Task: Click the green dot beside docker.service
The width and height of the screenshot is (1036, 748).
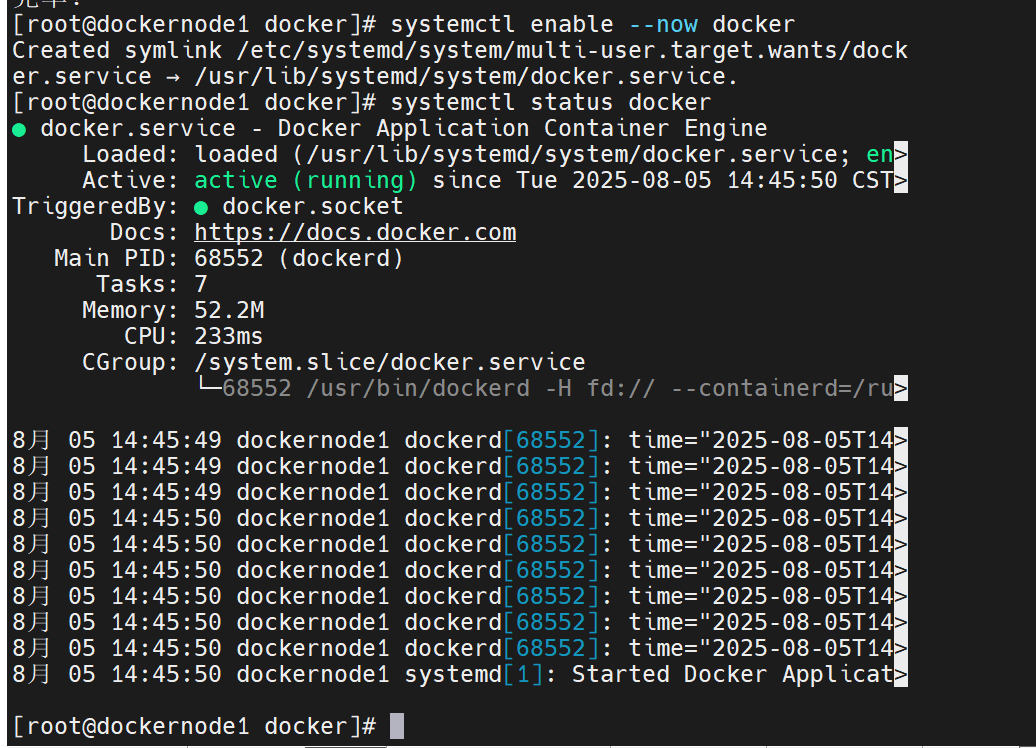Action: [19, 130]
